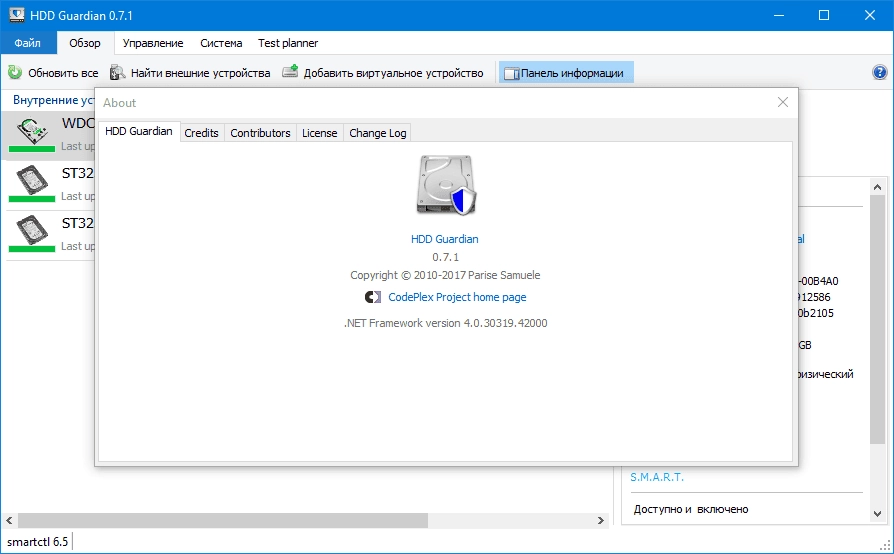Maximize the HDD Guardian window
This screenshot has width=894, height=554.
824,15
